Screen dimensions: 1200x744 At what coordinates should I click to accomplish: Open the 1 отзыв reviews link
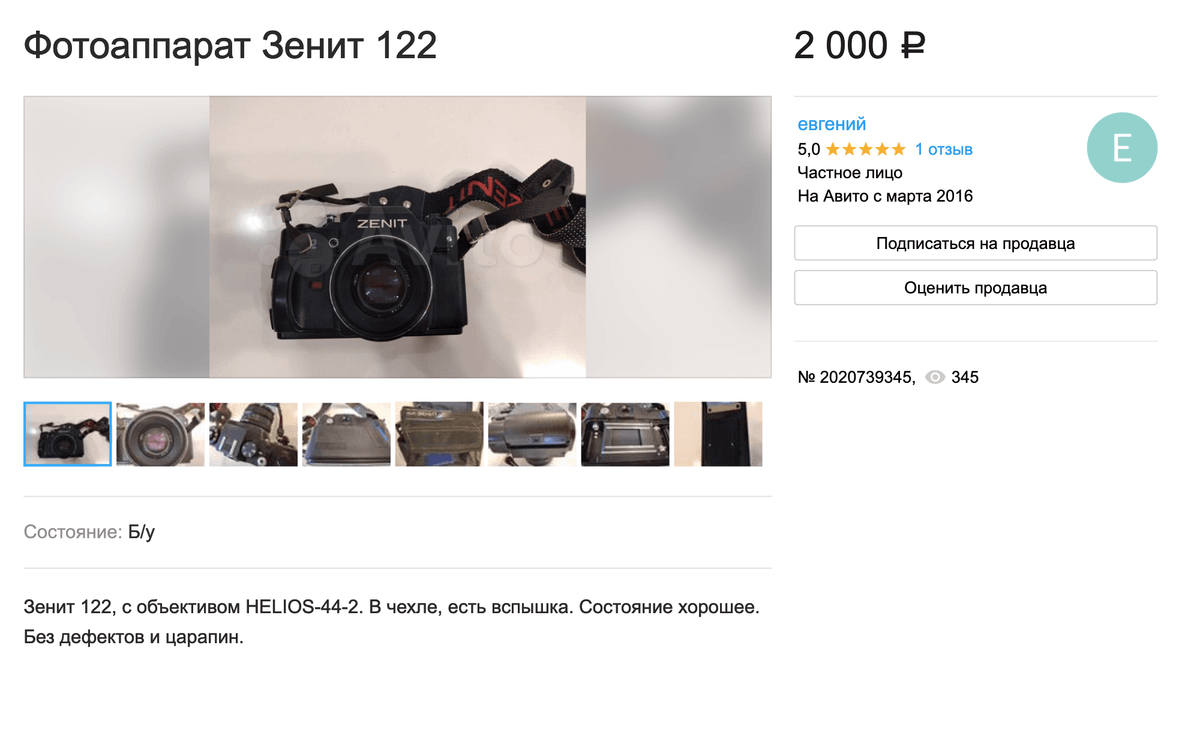pos(944,149)
